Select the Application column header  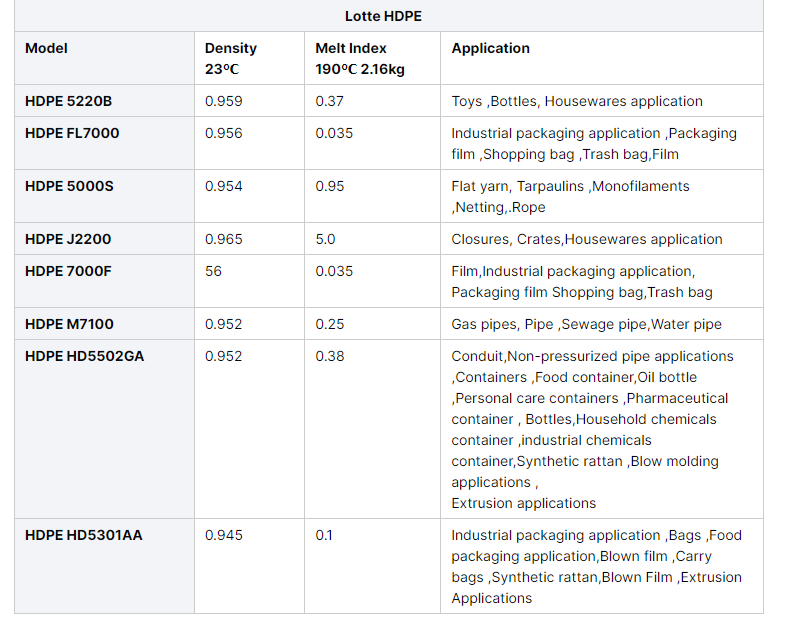click(x=490, y=48)
